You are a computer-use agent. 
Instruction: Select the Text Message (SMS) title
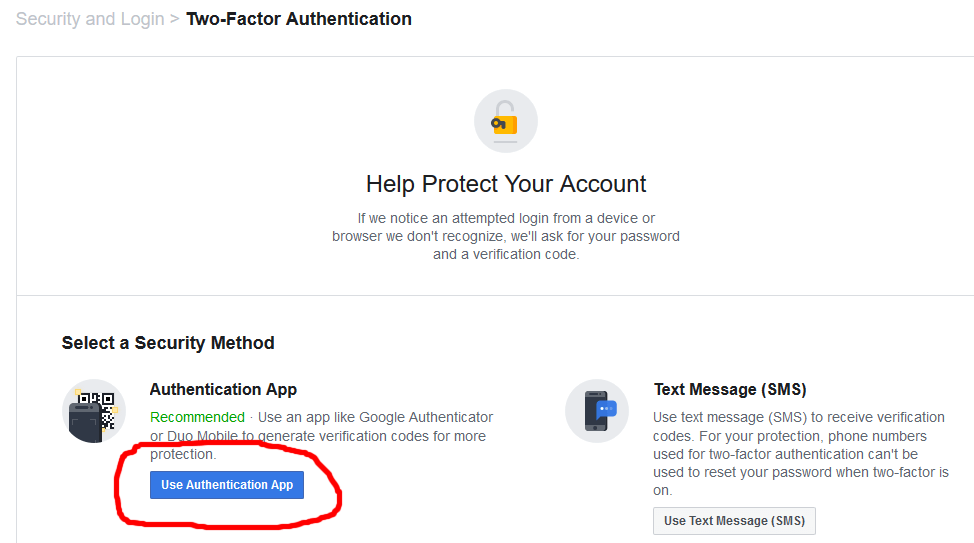[730, 390]
